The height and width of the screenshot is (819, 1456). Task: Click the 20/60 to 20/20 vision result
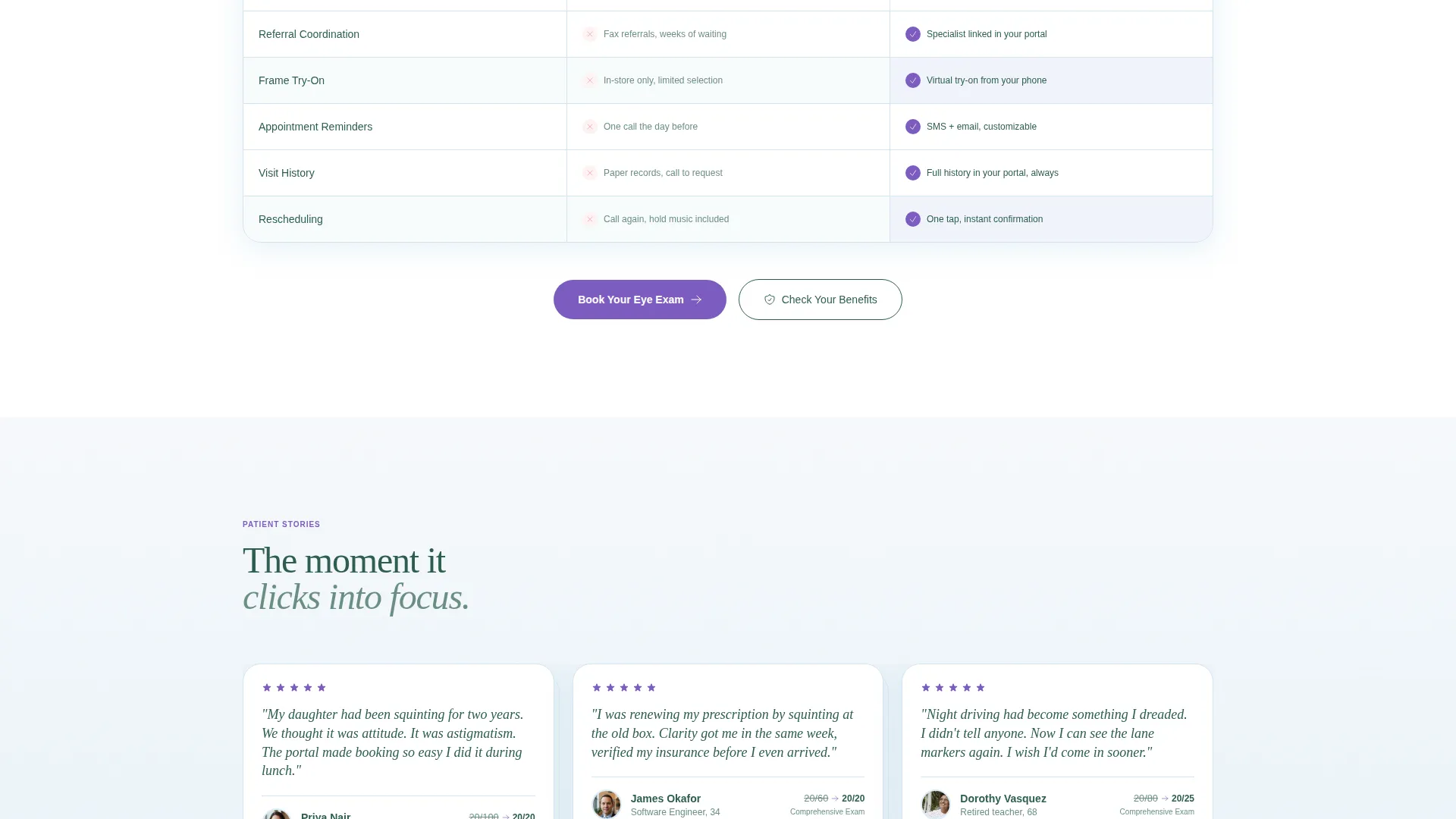tap(834, 799)
